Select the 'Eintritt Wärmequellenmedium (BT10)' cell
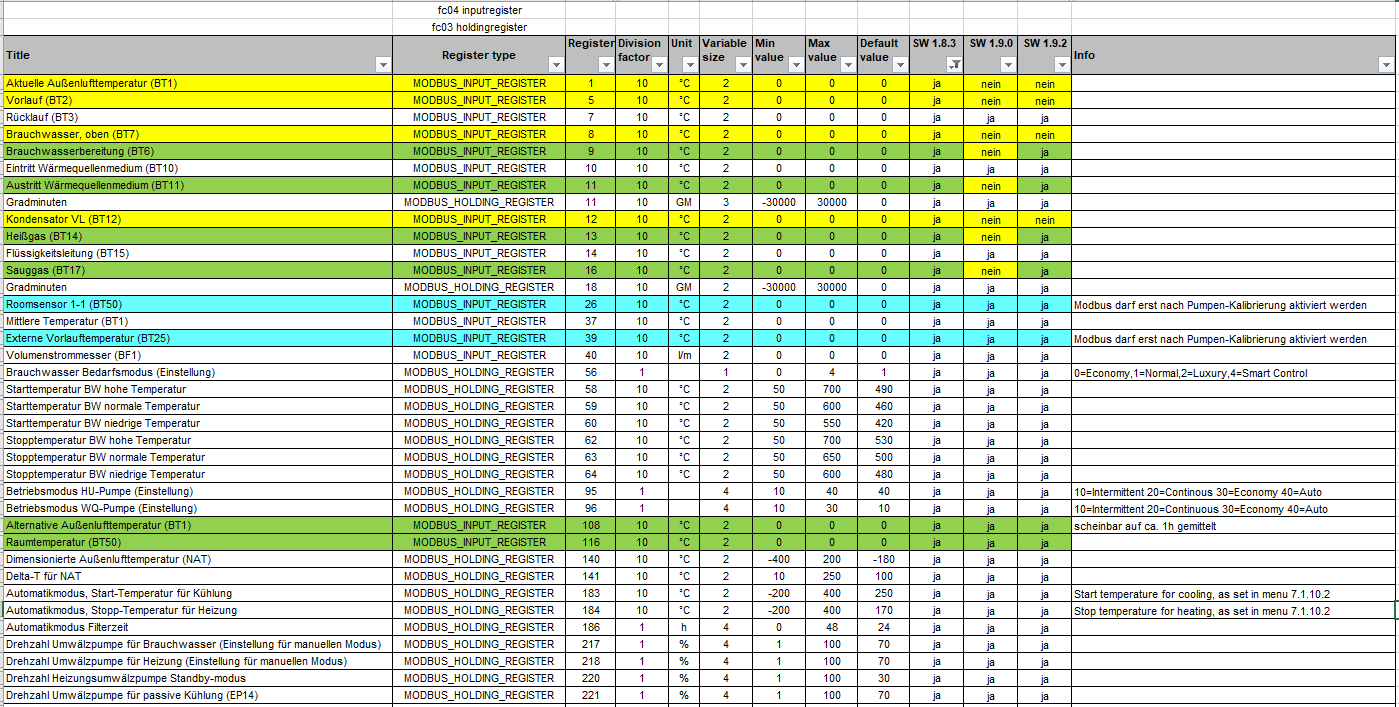The width and height of the screenshot is (1399, 707). [x=197, y=168]
